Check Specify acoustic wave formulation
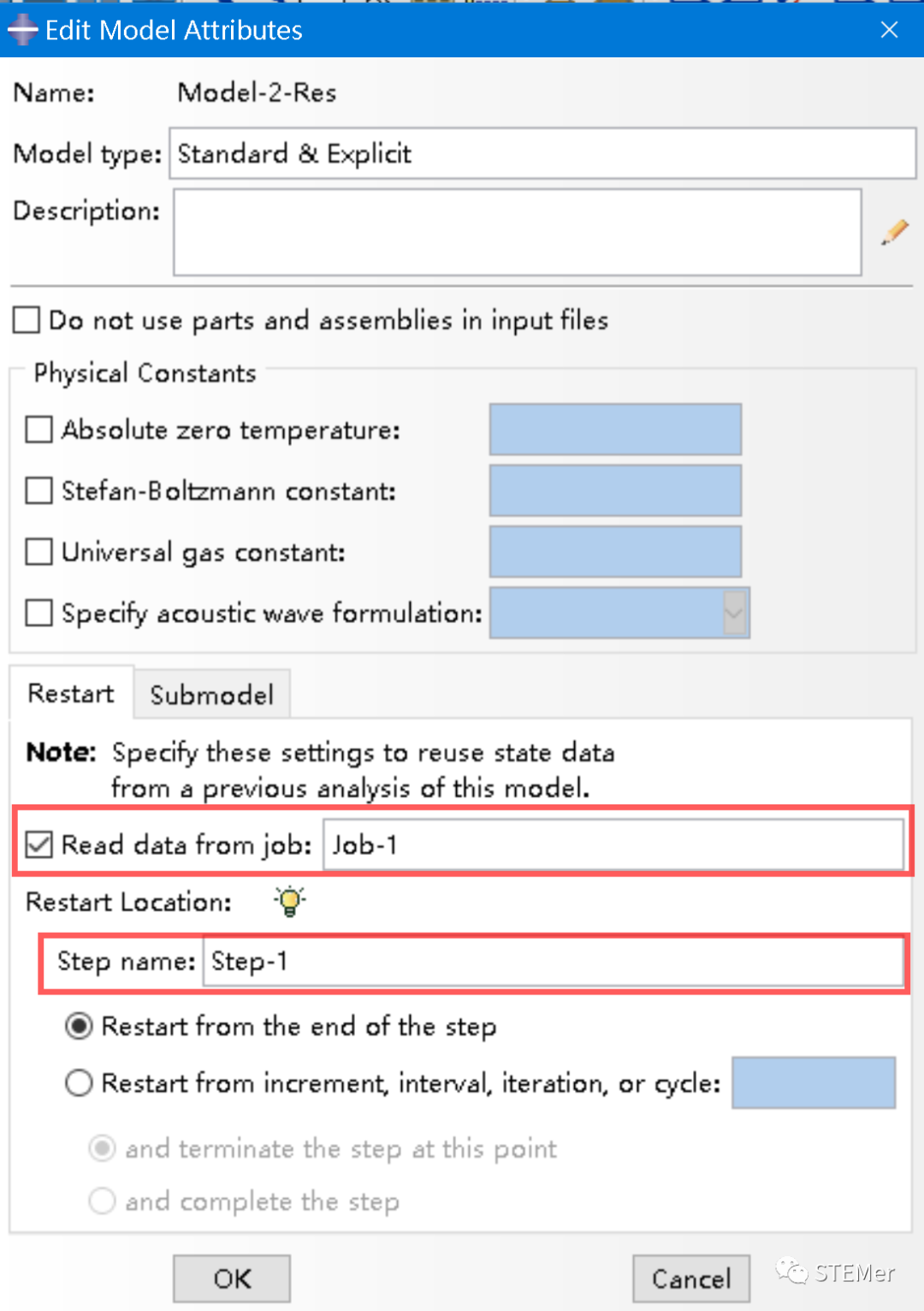The width and height of the screenshot is (924, 1311). (39, 613)
